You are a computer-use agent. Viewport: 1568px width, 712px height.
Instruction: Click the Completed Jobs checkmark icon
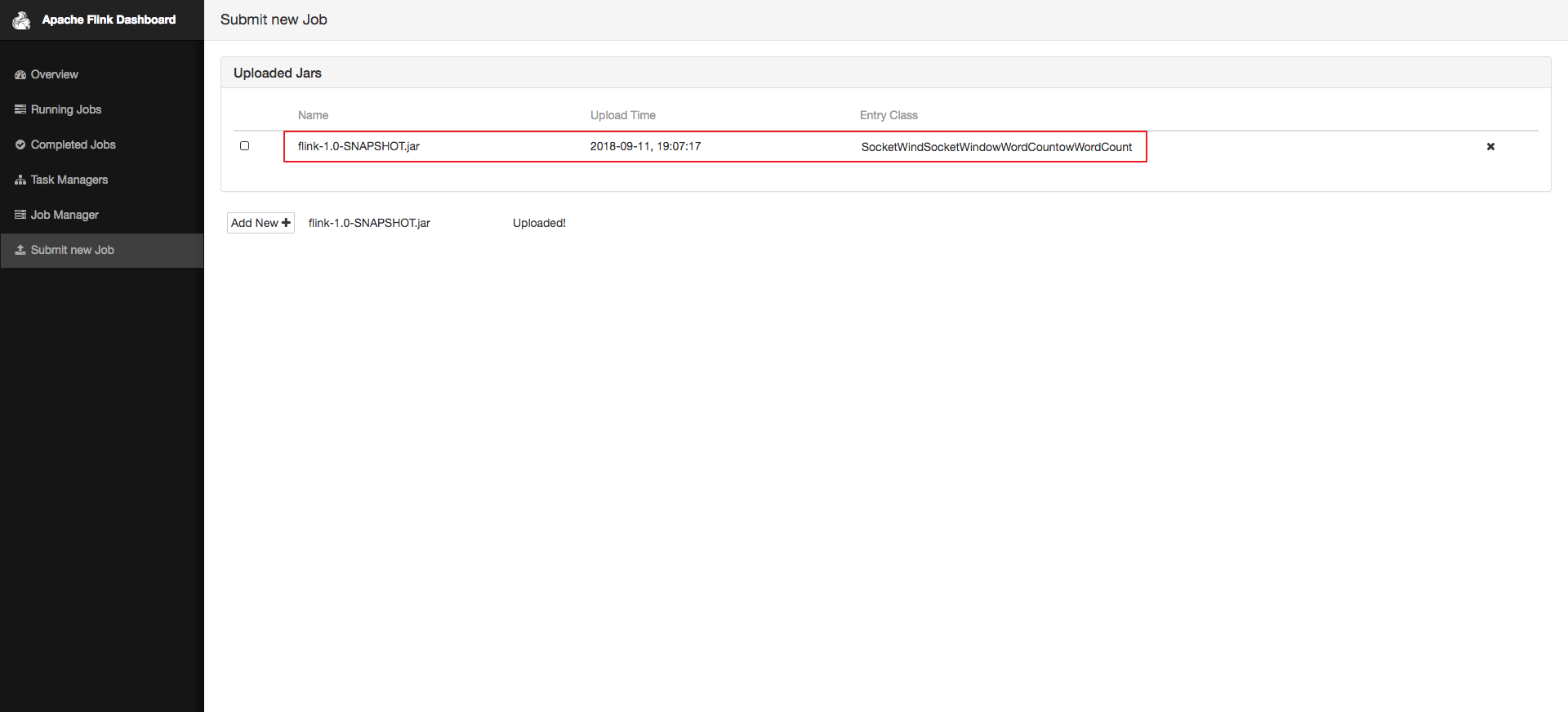coord(20,145)
